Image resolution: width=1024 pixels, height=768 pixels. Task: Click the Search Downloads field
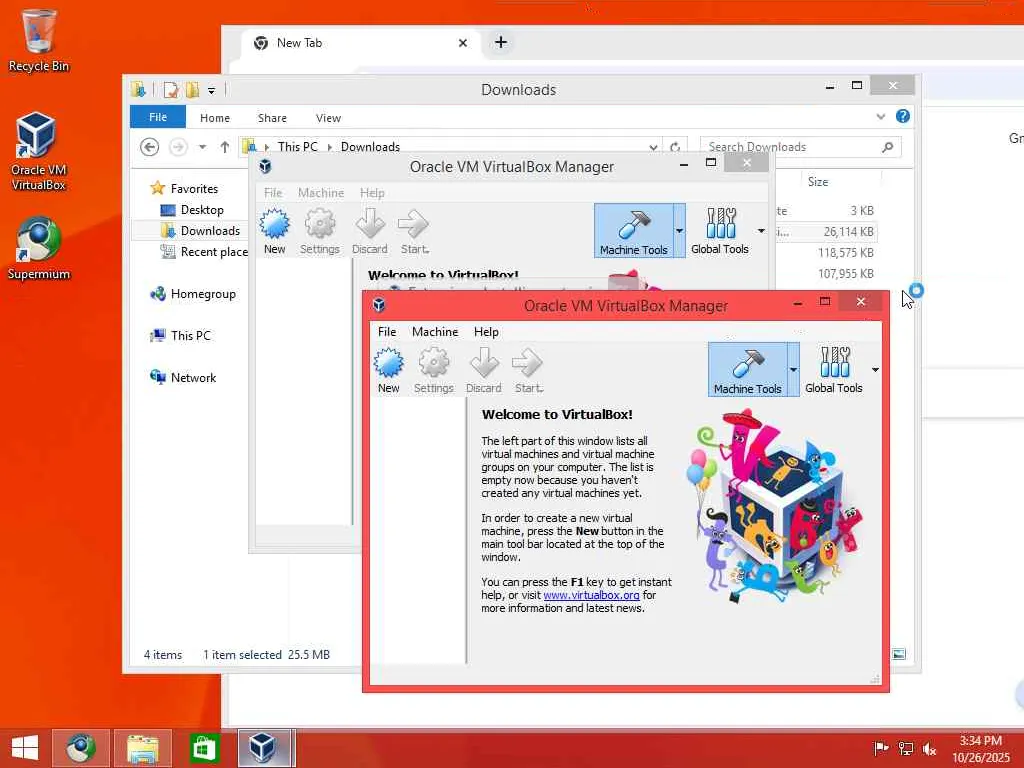pos(801,147)
